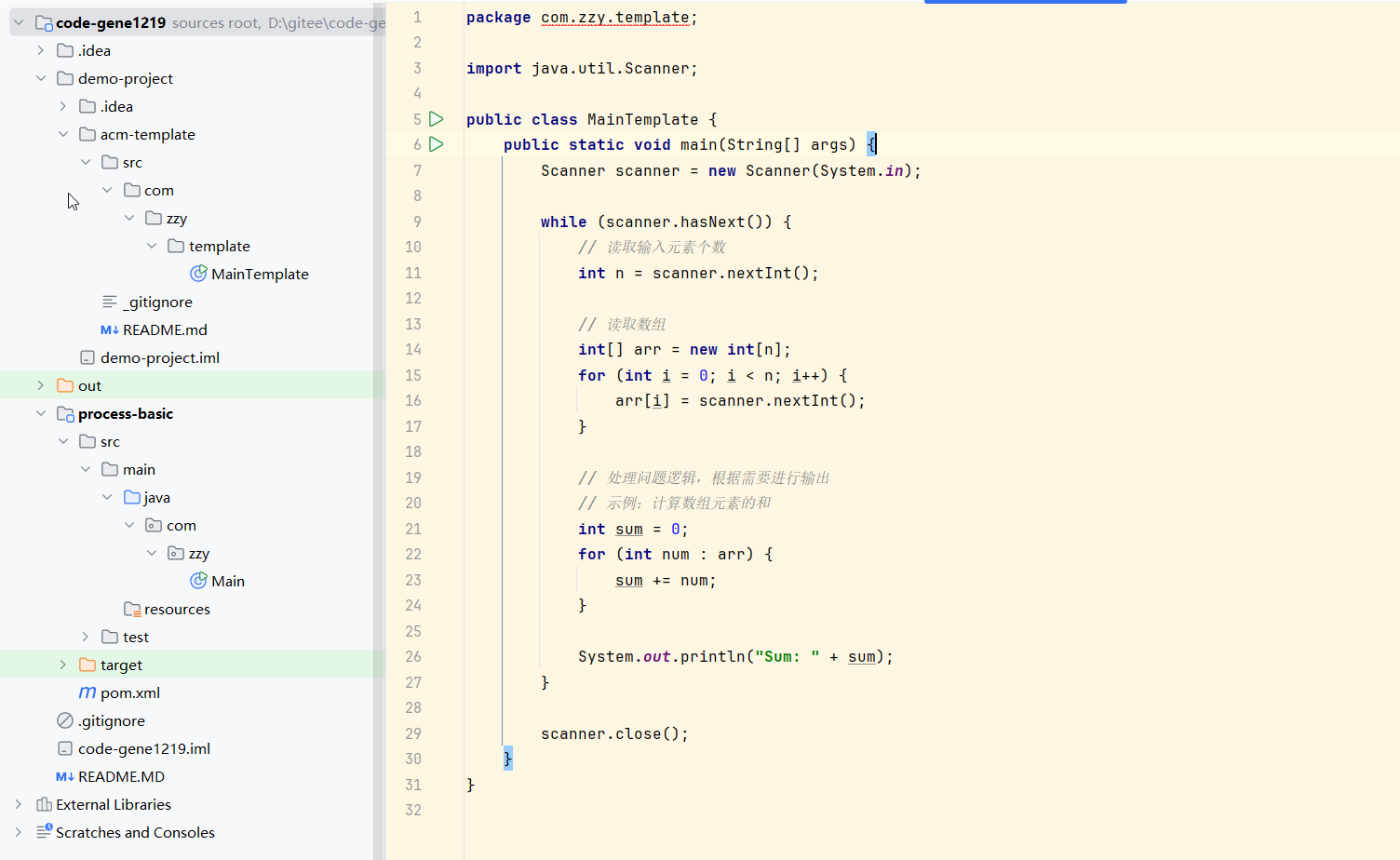Expand the top-level .idea folder

(41, 50)
